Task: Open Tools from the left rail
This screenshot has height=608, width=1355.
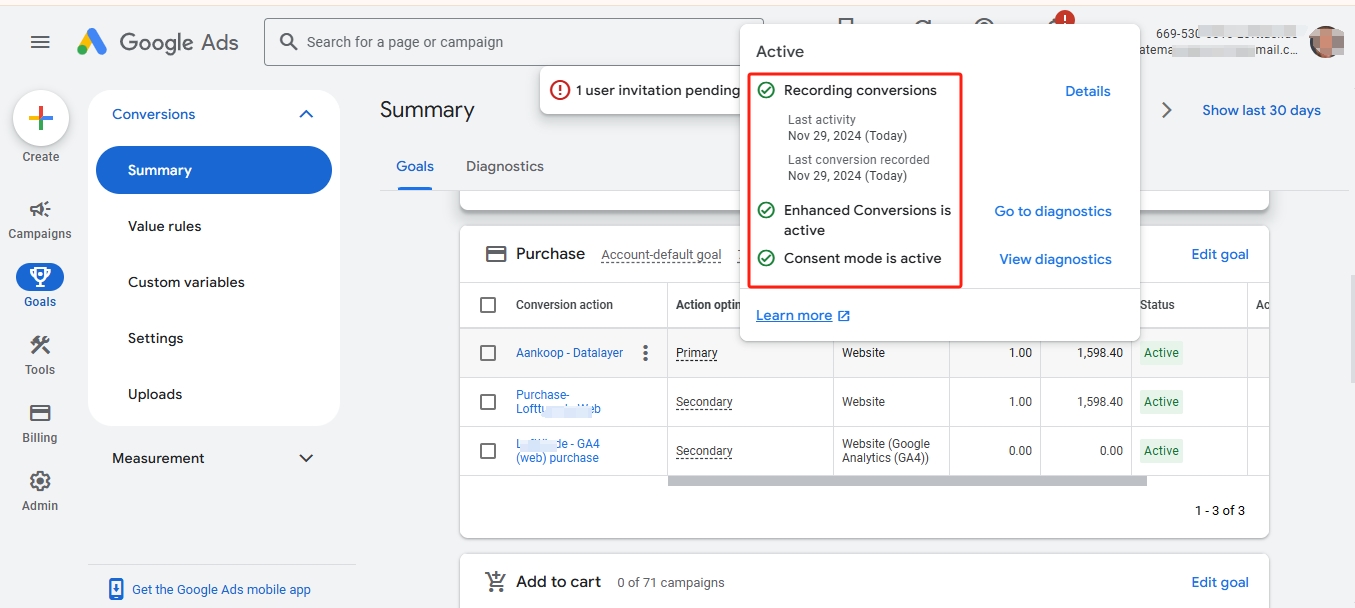Action: [x=40, y=355]
